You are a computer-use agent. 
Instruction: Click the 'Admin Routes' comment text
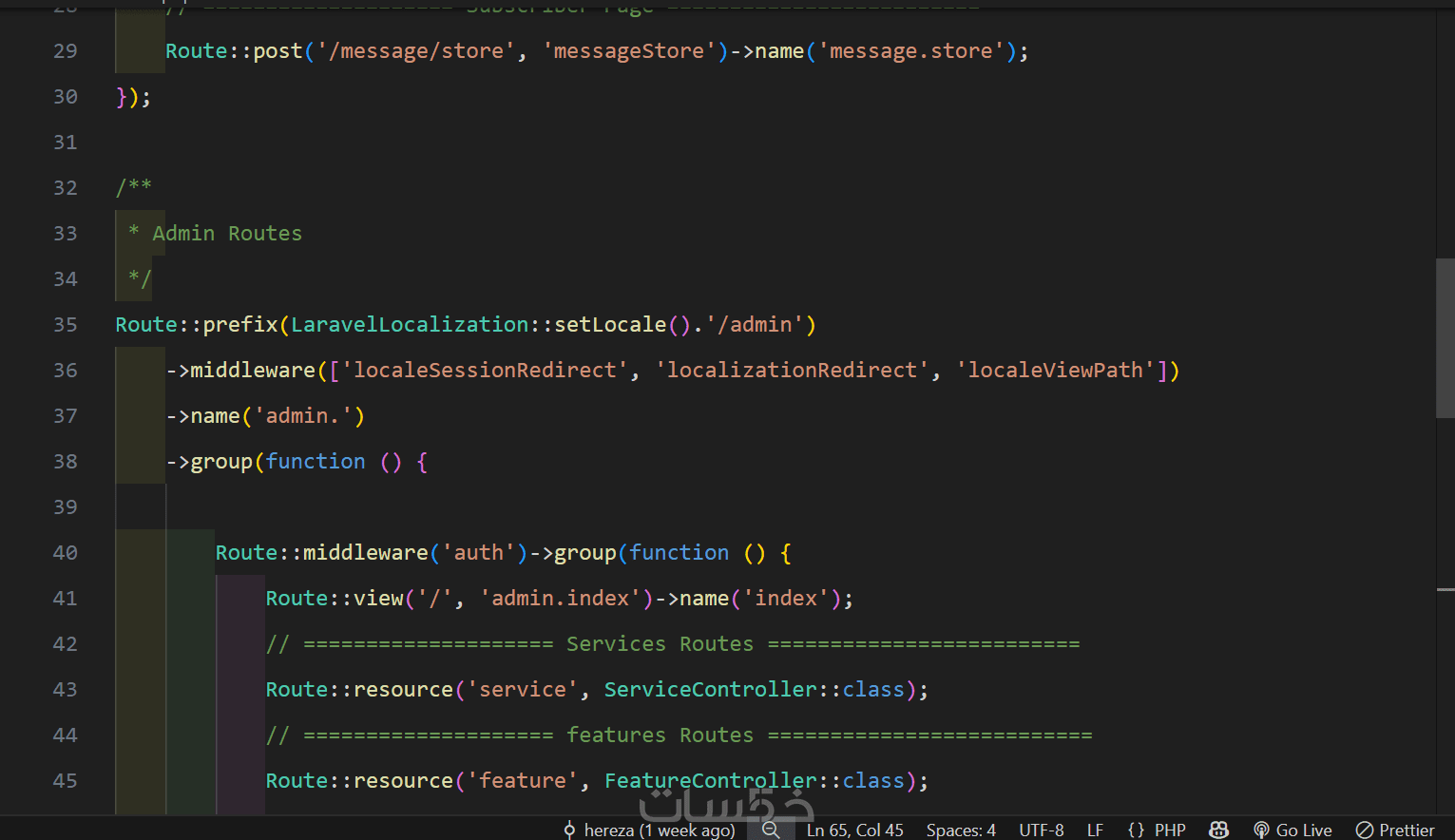tap(227, 234)
